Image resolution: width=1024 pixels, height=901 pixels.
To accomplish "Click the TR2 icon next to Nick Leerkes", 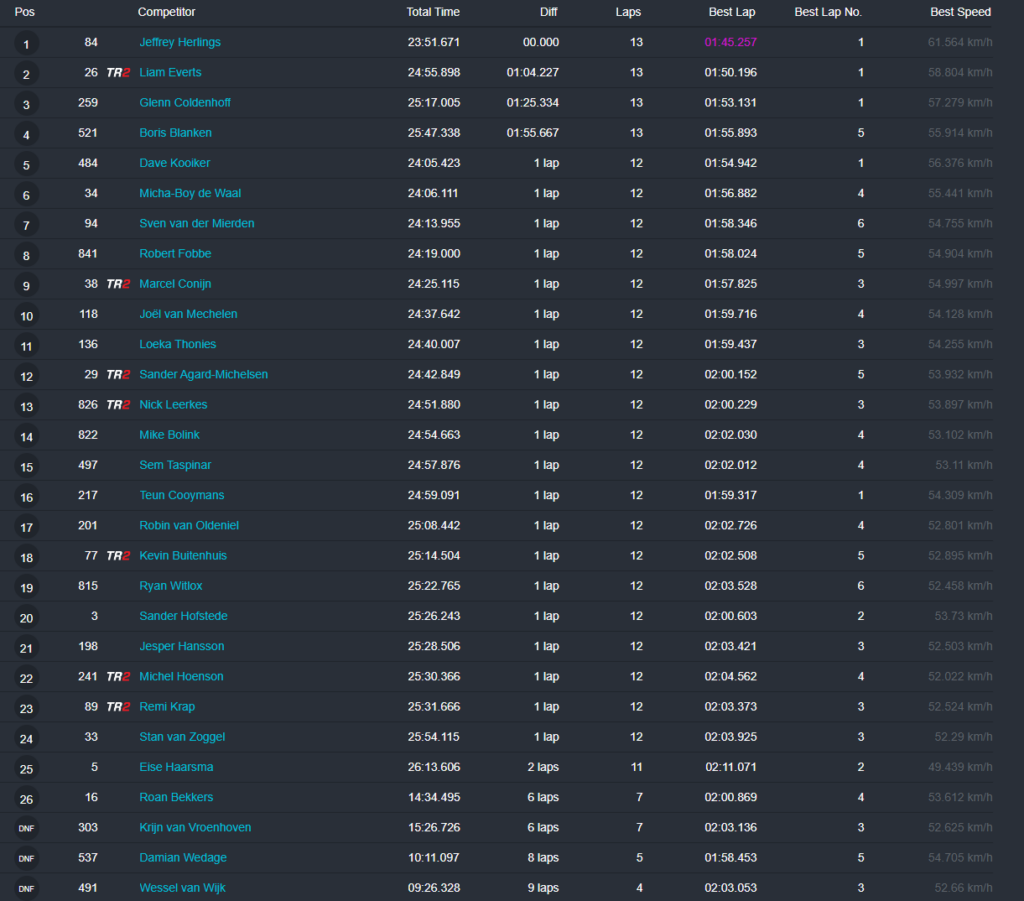I will (x=118, y=405).
